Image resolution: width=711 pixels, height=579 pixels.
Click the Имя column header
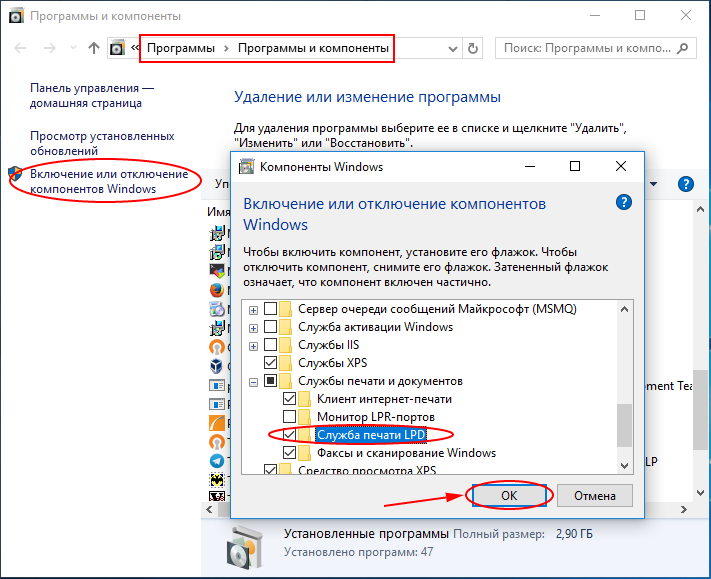coord(219,212)
